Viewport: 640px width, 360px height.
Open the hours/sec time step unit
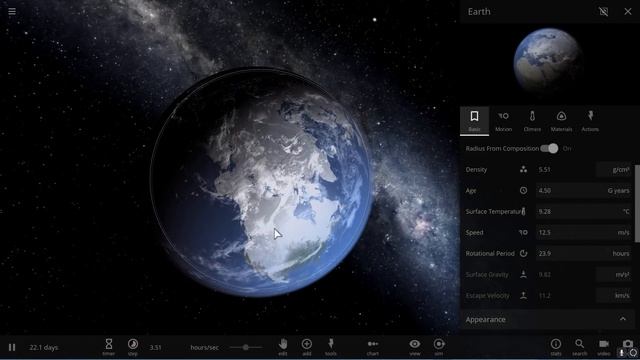tap(204, 347)
